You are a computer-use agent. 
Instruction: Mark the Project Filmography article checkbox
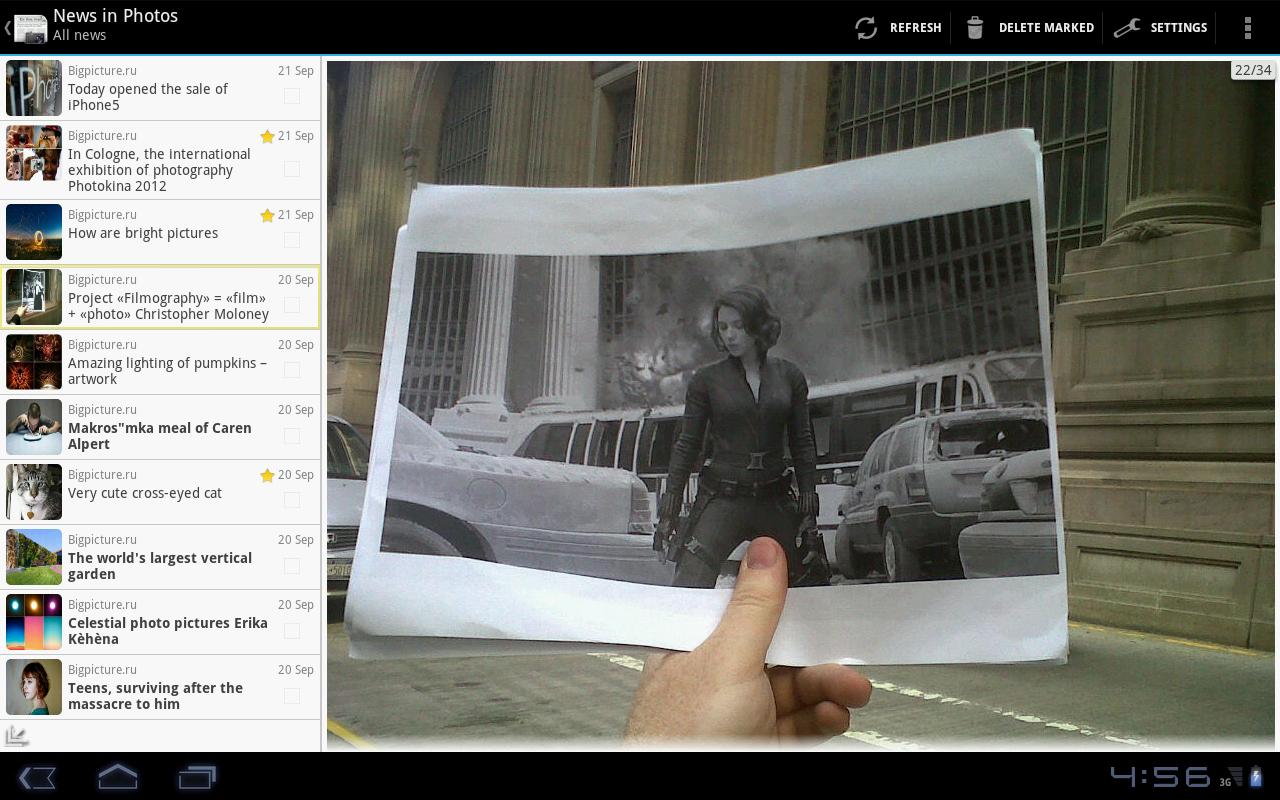[x=292, y=305]
